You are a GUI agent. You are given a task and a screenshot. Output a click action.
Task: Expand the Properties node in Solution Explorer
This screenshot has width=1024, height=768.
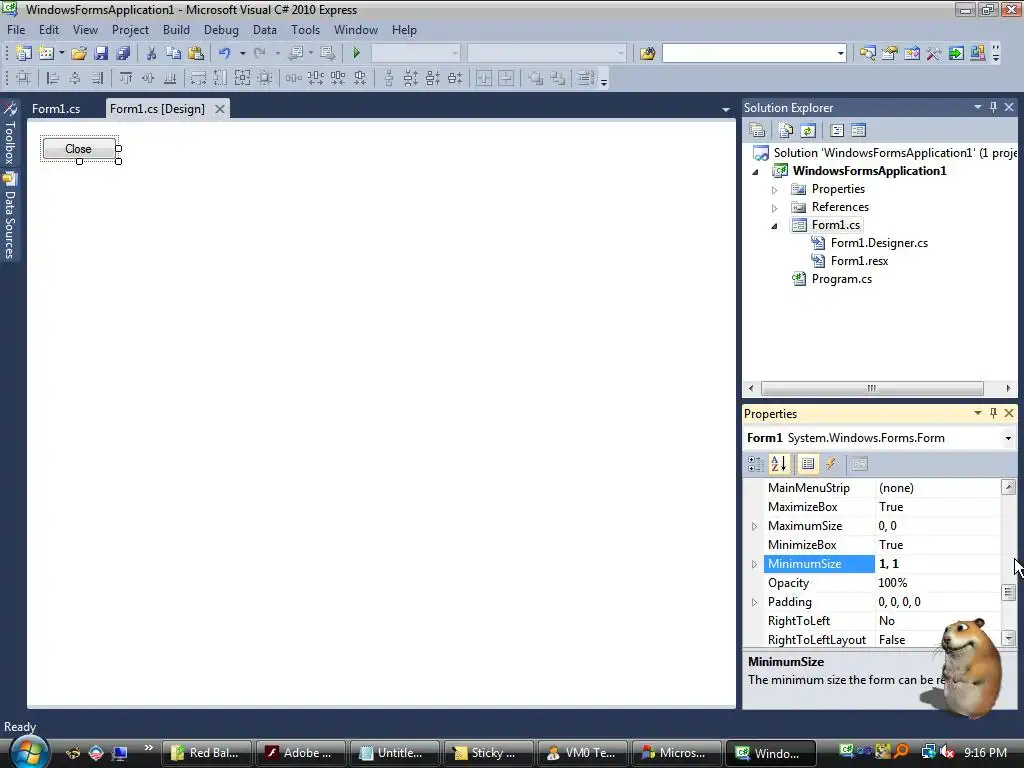(775, 190)
